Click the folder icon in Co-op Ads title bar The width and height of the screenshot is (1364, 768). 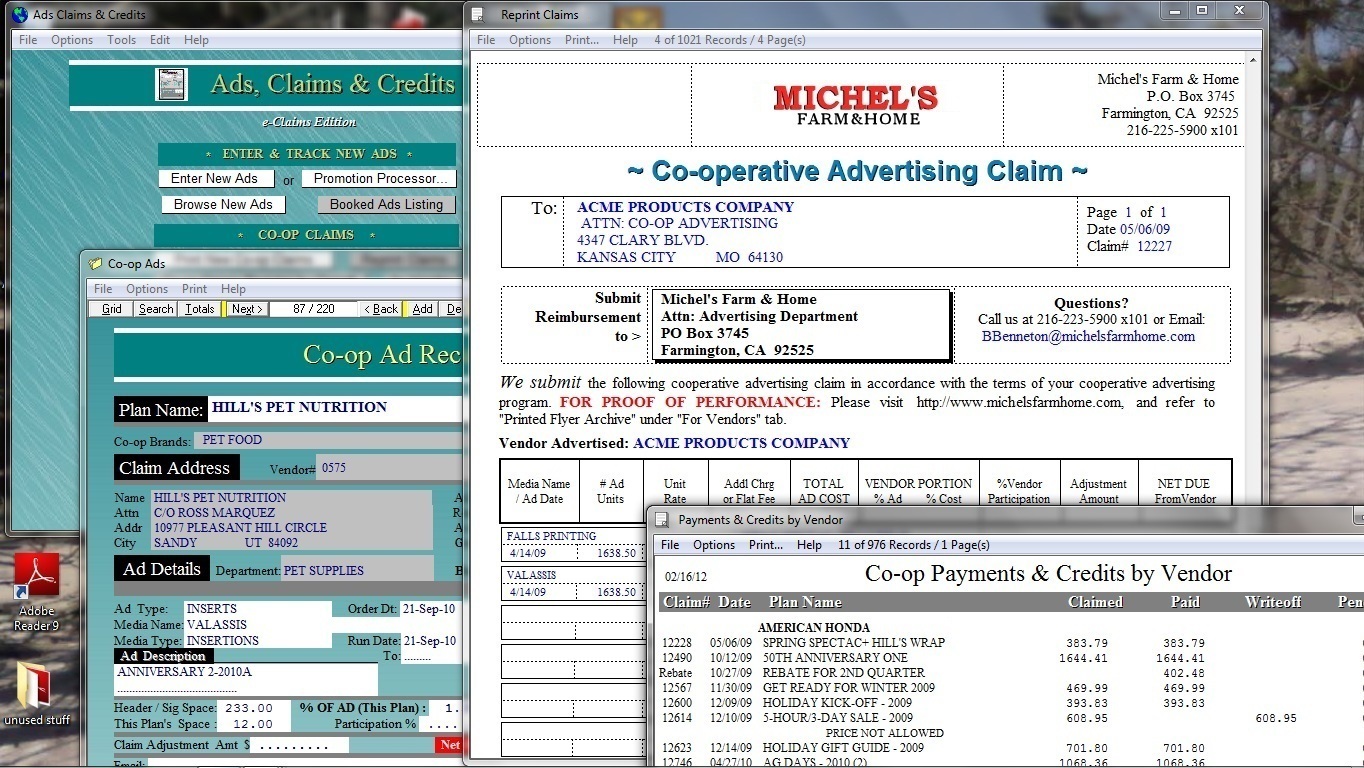pyautogui.click(x=95, y=264)
